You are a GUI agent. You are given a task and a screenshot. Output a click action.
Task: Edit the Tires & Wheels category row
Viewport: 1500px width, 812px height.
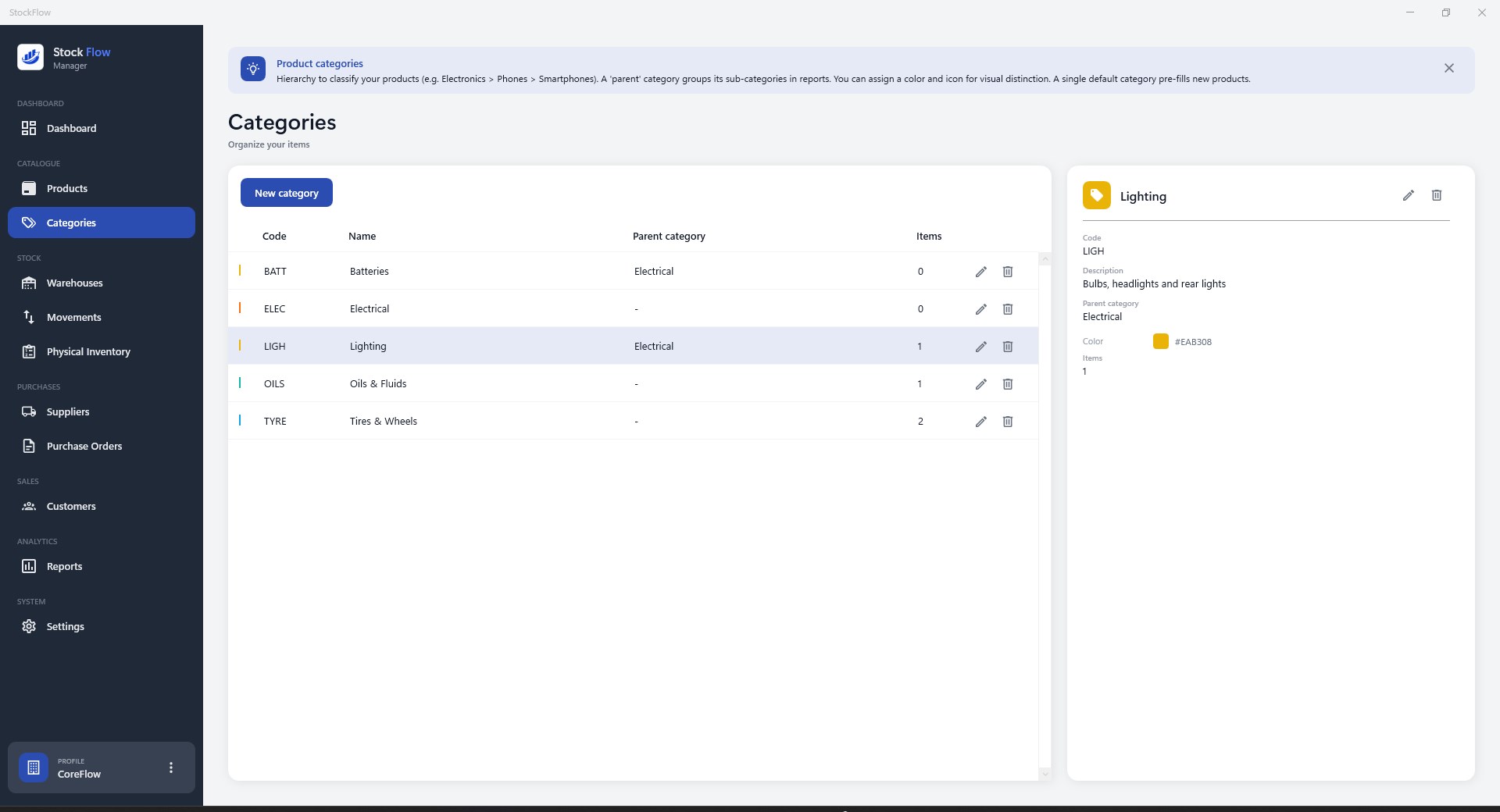click(981, 422)
